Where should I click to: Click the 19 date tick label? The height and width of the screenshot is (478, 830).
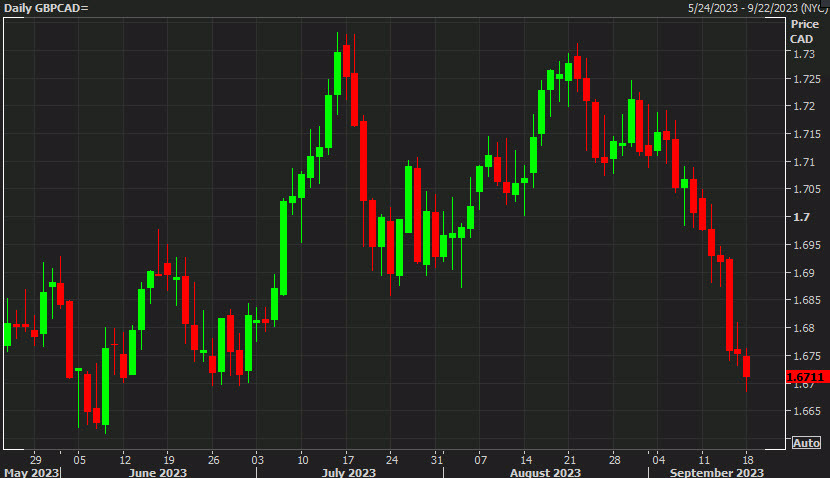169,459
